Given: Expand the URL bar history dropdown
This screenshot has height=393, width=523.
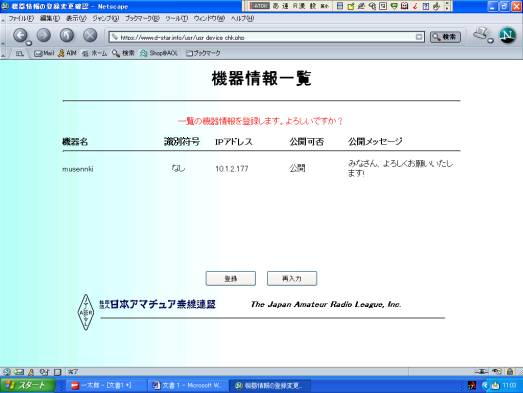Looking at the screenshot, I should pyautogui.click(x=419, y=37).
